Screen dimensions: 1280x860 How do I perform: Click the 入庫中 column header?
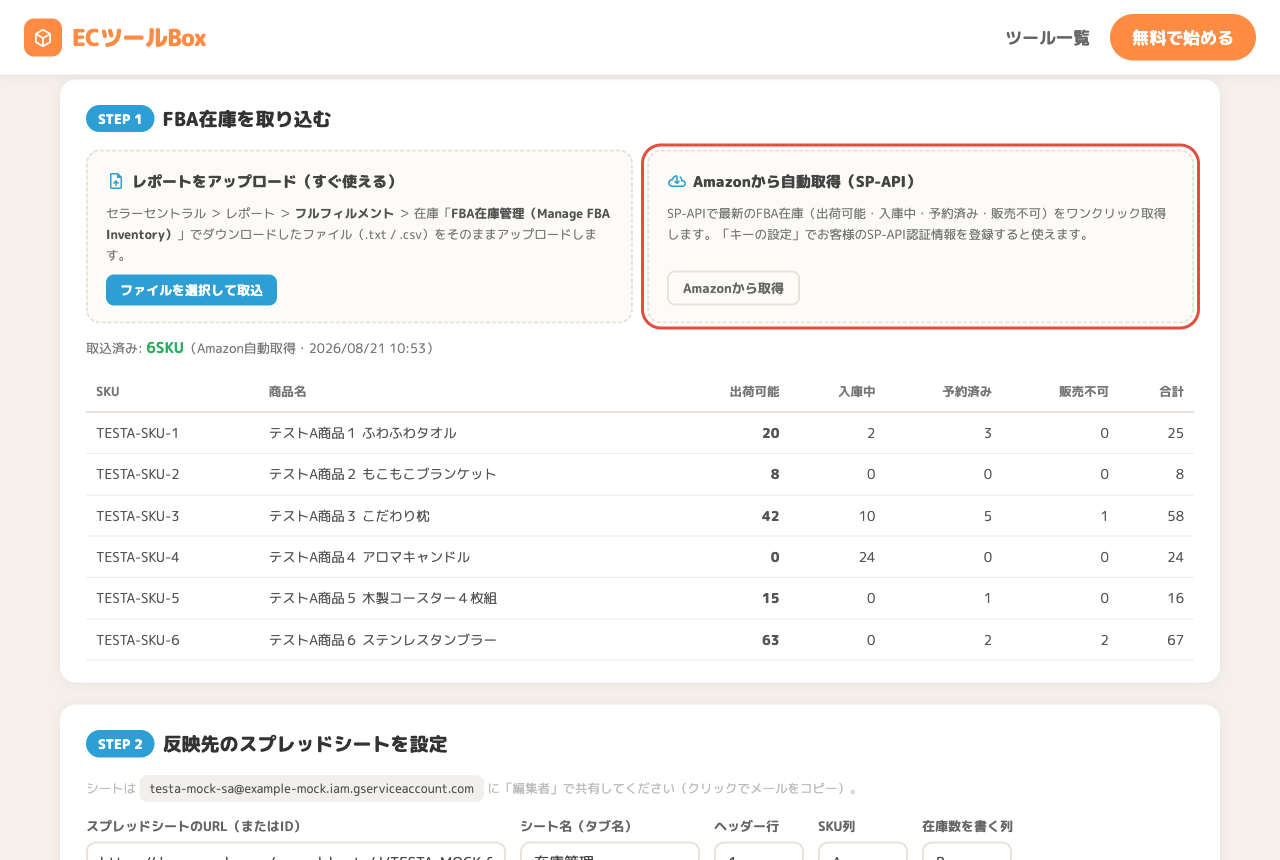point(857,391)
